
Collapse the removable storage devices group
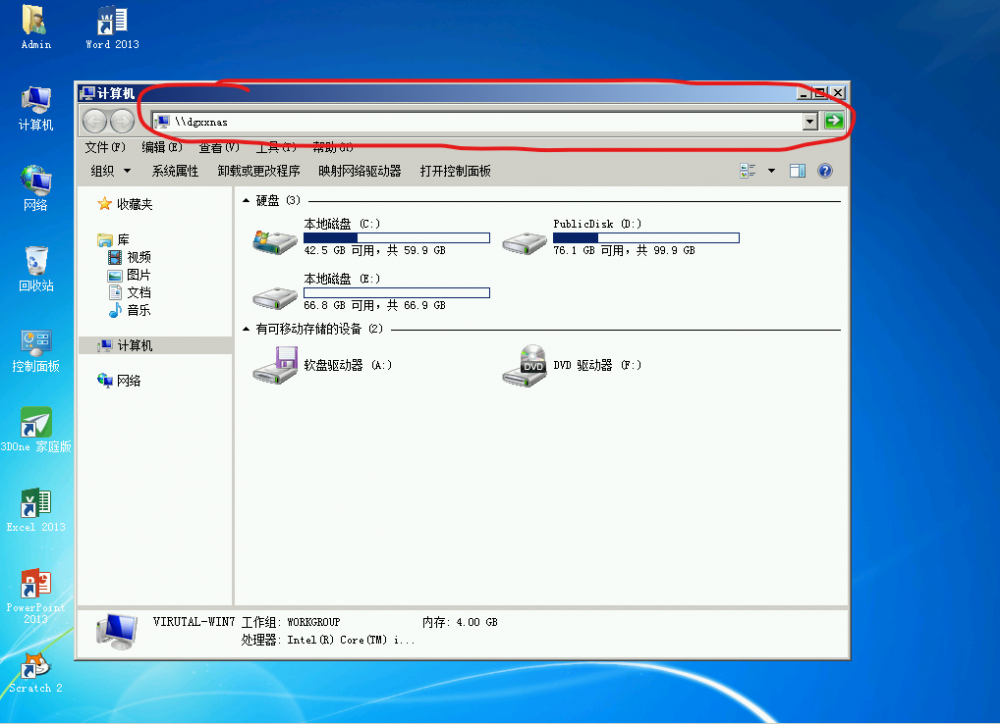[x=247, y=329]
